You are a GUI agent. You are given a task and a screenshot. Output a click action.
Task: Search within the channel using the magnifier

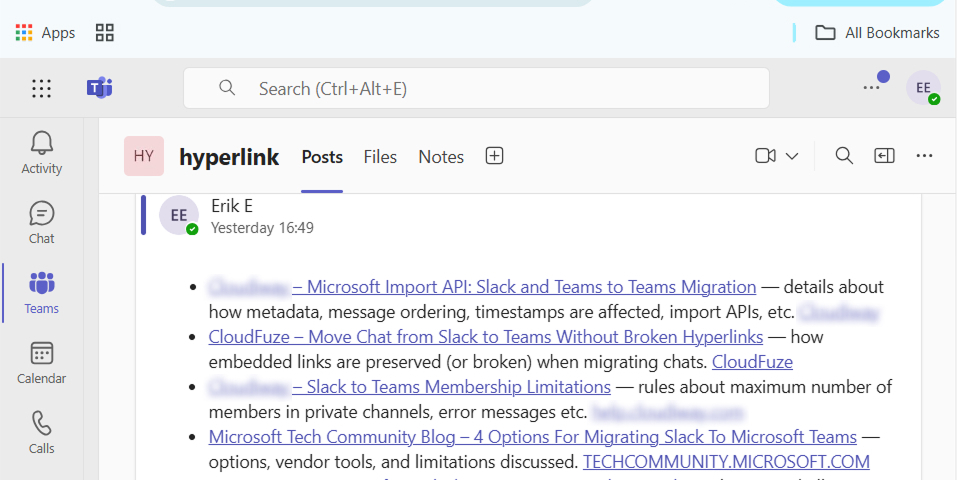coord(844,156)
